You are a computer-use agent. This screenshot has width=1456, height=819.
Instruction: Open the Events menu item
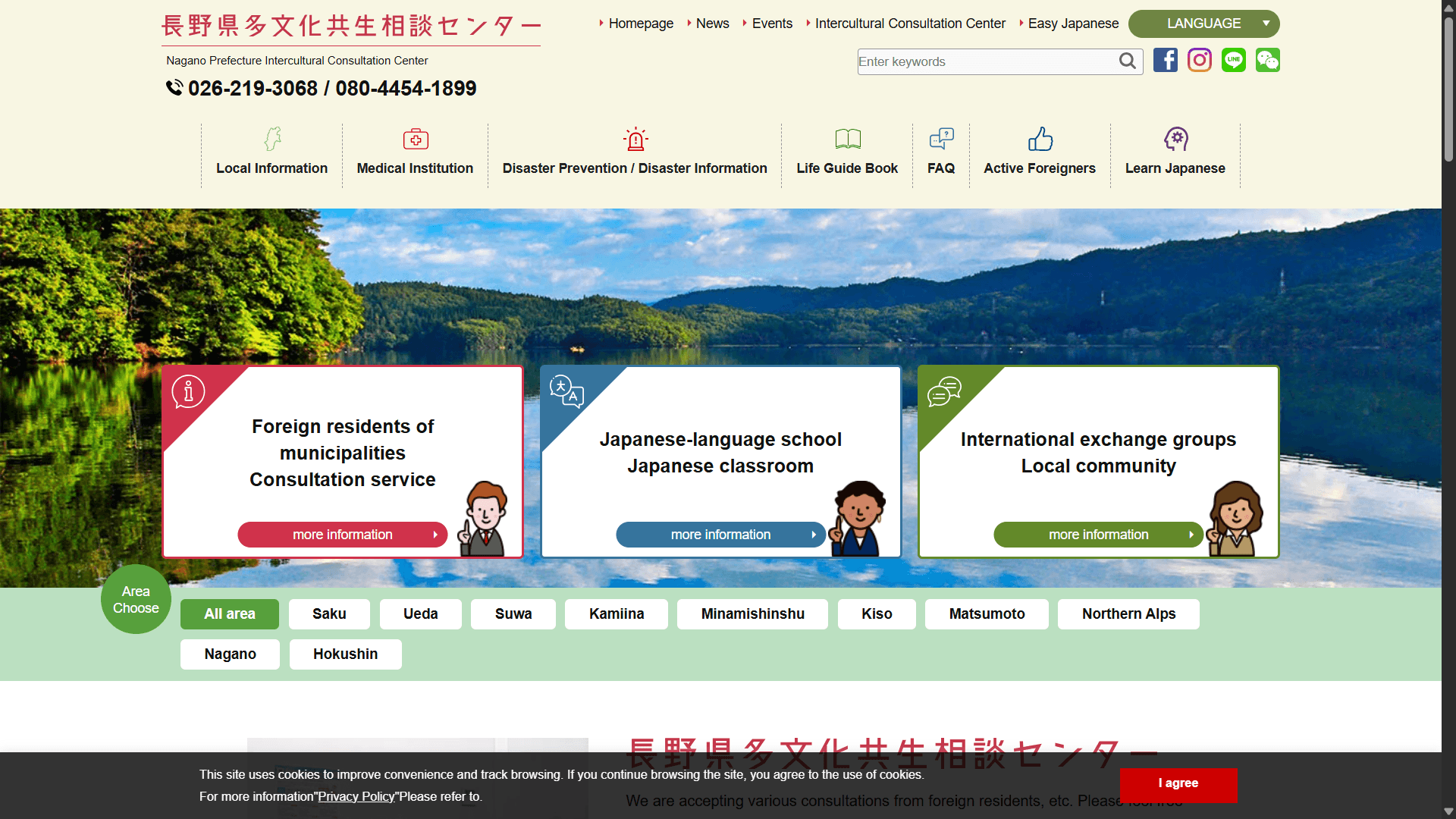pos(772,24)
